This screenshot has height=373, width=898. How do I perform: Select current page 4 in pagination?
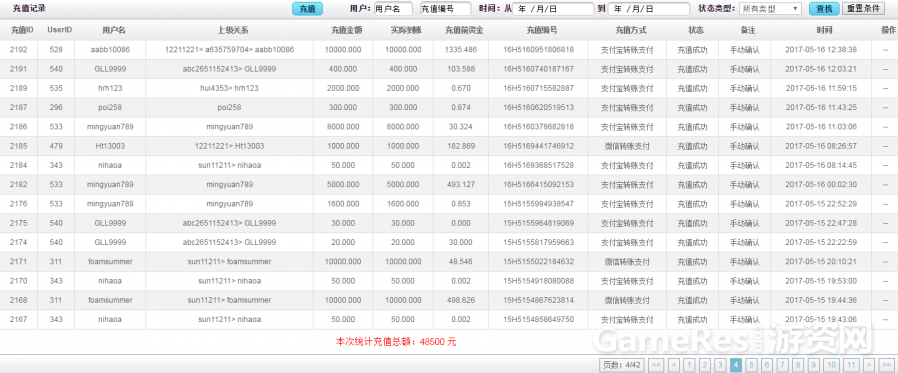tap(736, 364)
